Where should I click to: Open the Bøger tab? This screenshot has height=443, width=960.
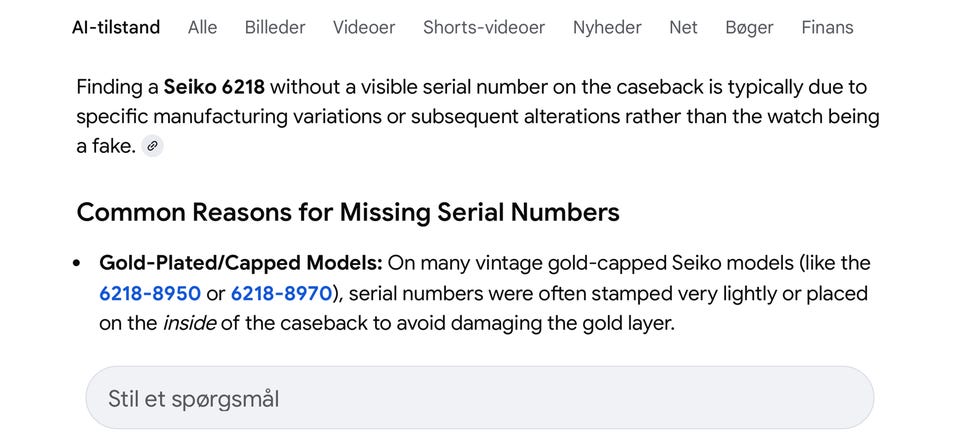pyautogui.click(x=749, y=27)
